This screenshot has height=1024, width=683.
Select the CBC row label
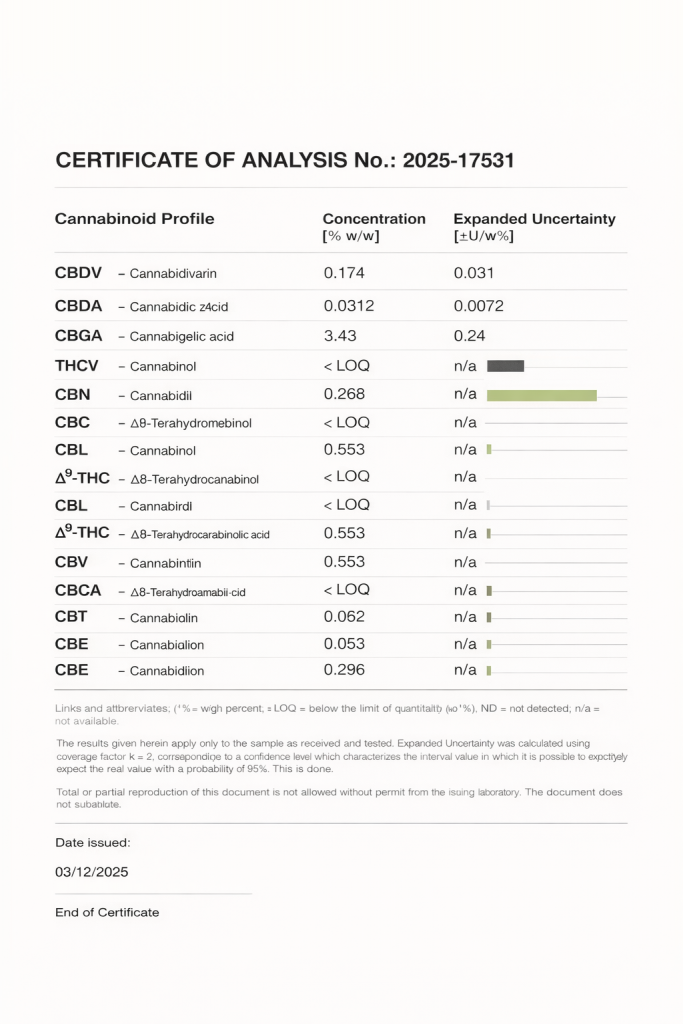72,422
